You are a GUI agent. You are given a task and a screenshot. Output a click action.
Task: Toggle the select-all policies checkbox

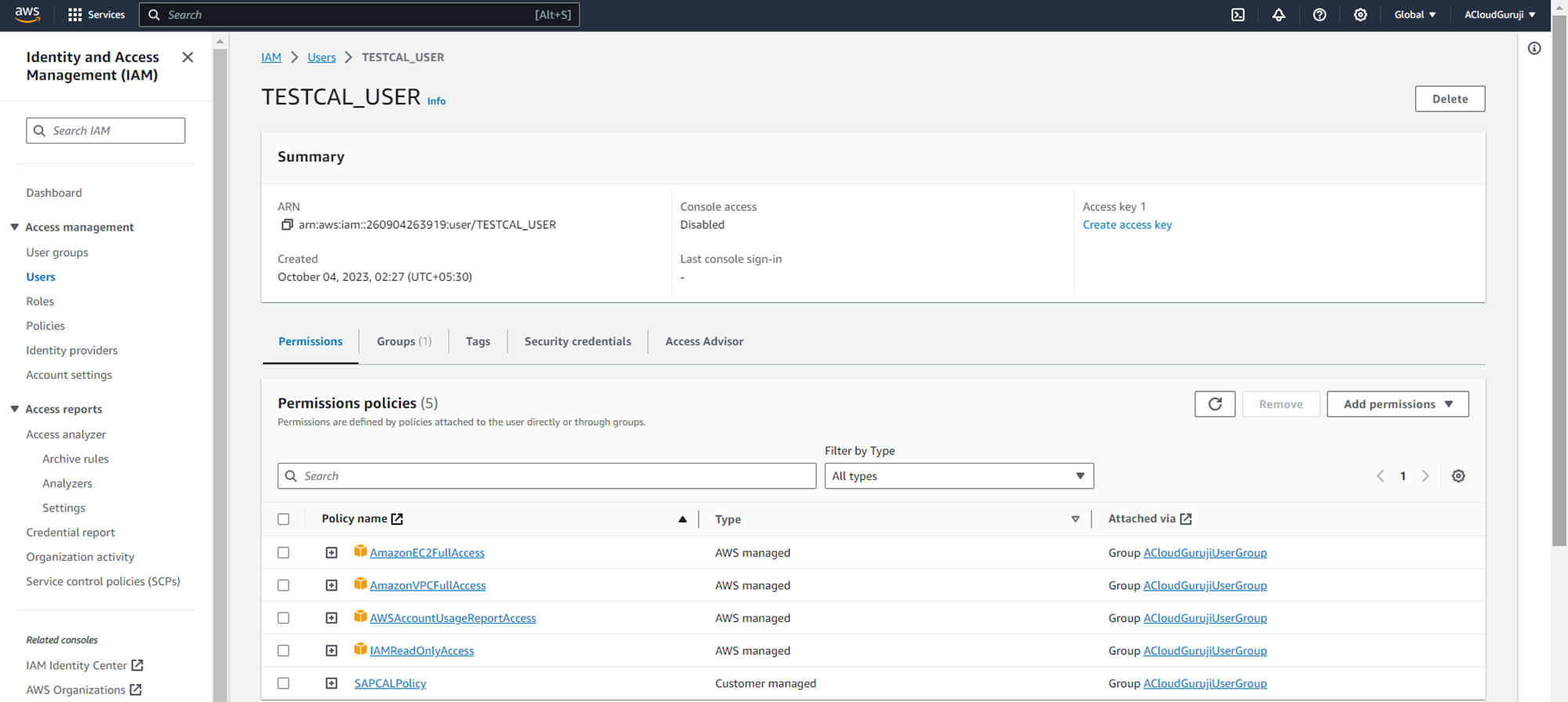point(284,519)
